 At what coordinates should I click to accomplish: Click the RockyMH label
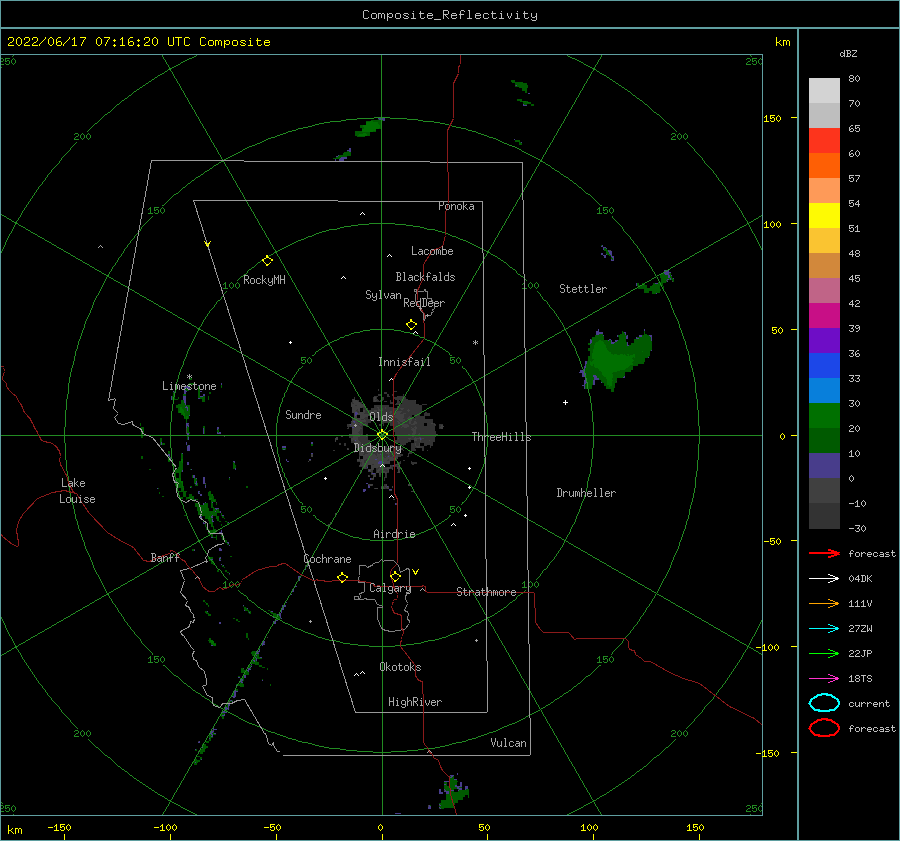coord(264,280)
